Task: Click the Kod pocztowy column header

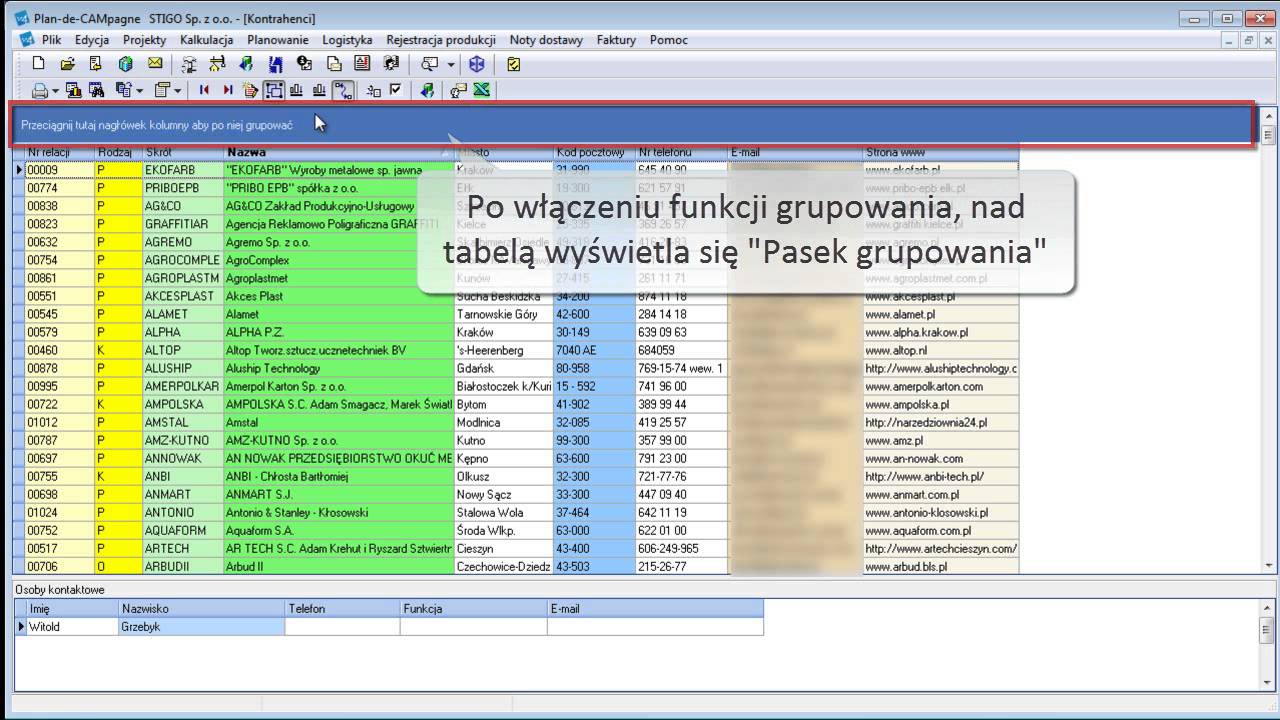Action: (x=595, y=152)
